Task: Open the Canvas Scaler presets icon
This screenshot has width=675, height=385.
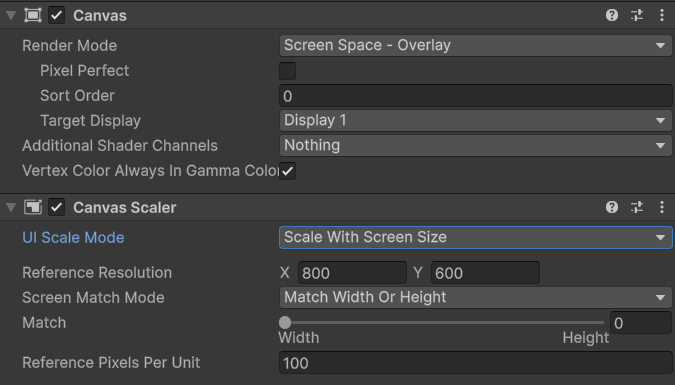Action: [x=637, y=208]
